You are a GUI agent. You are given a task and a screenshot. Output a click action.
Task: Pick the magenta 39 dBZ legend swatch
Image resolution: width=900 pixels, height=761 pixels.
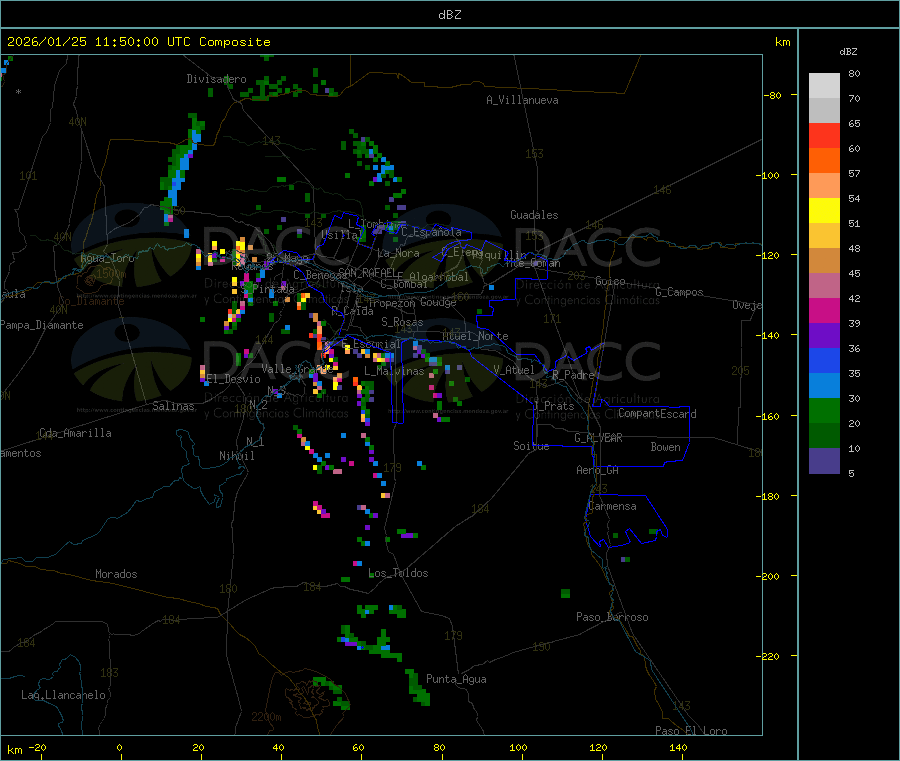click(824, 310)
